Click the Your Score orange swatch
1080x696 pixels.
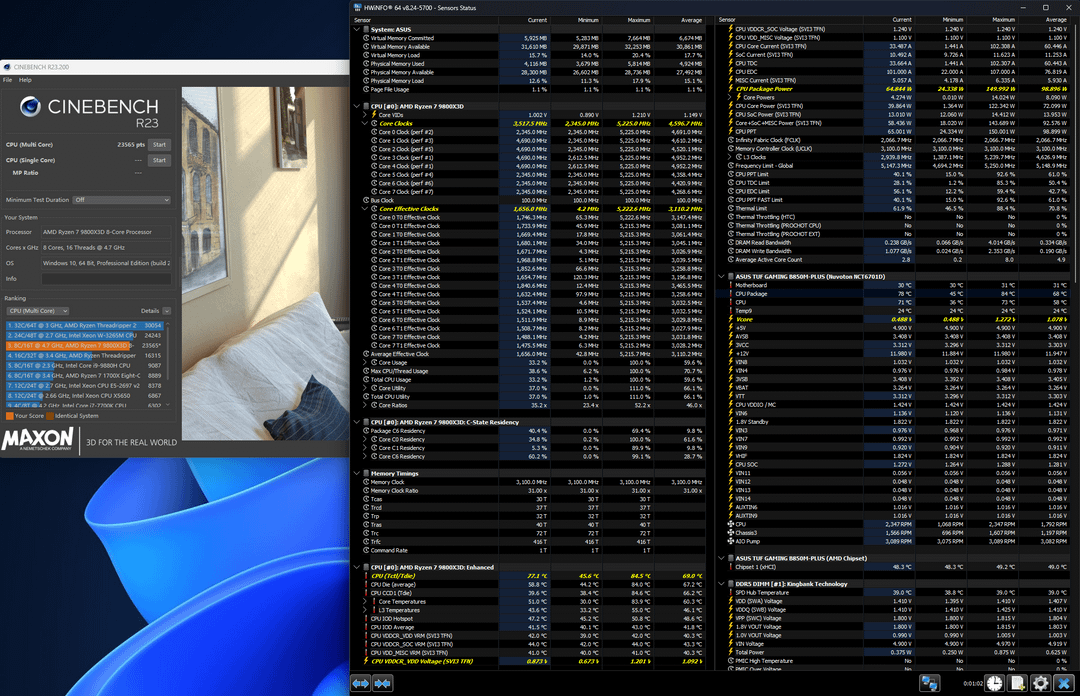pos(10,416)
